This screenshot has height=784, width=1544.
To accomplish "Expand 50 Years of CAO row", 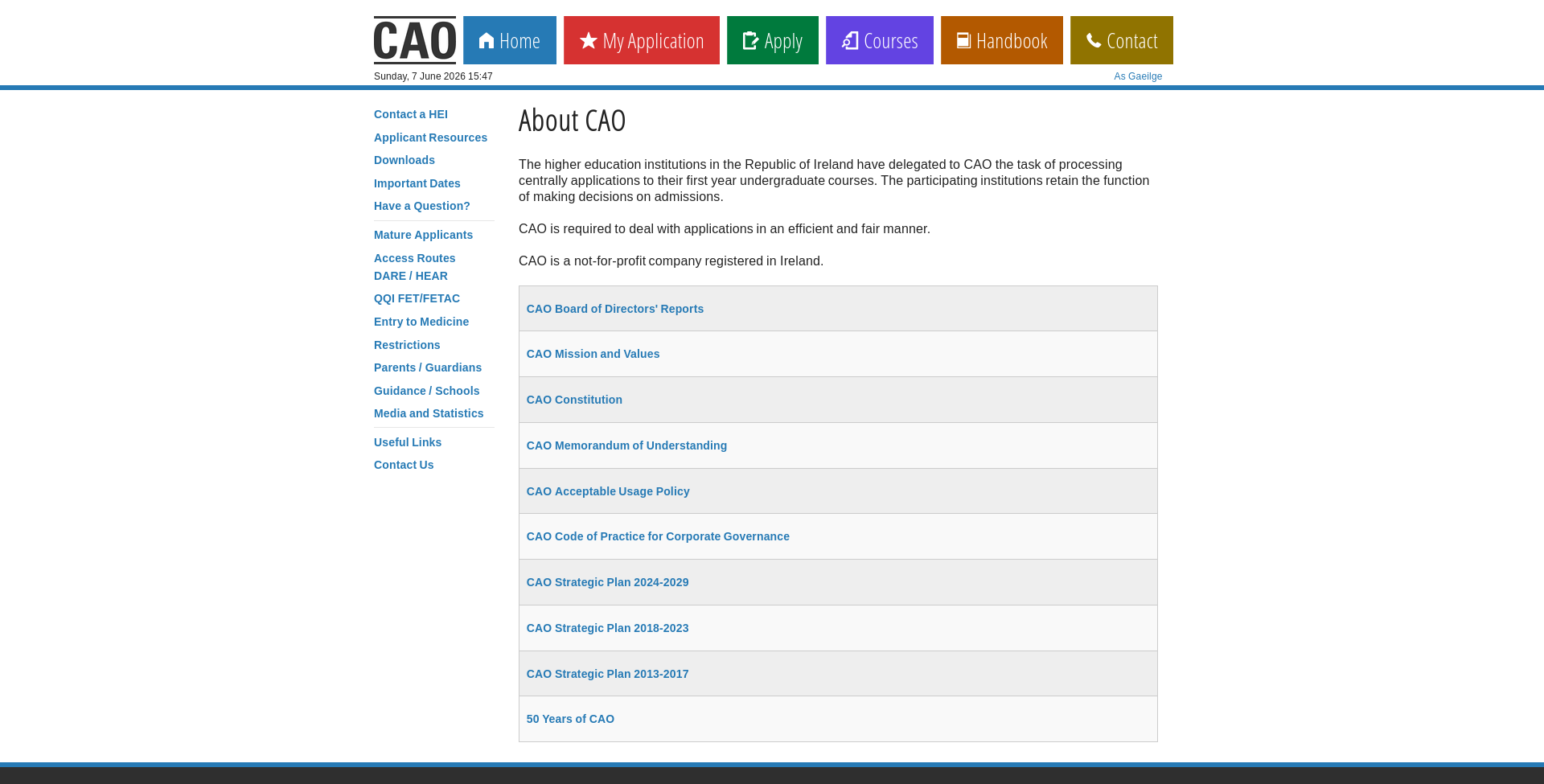I will 838,719.
